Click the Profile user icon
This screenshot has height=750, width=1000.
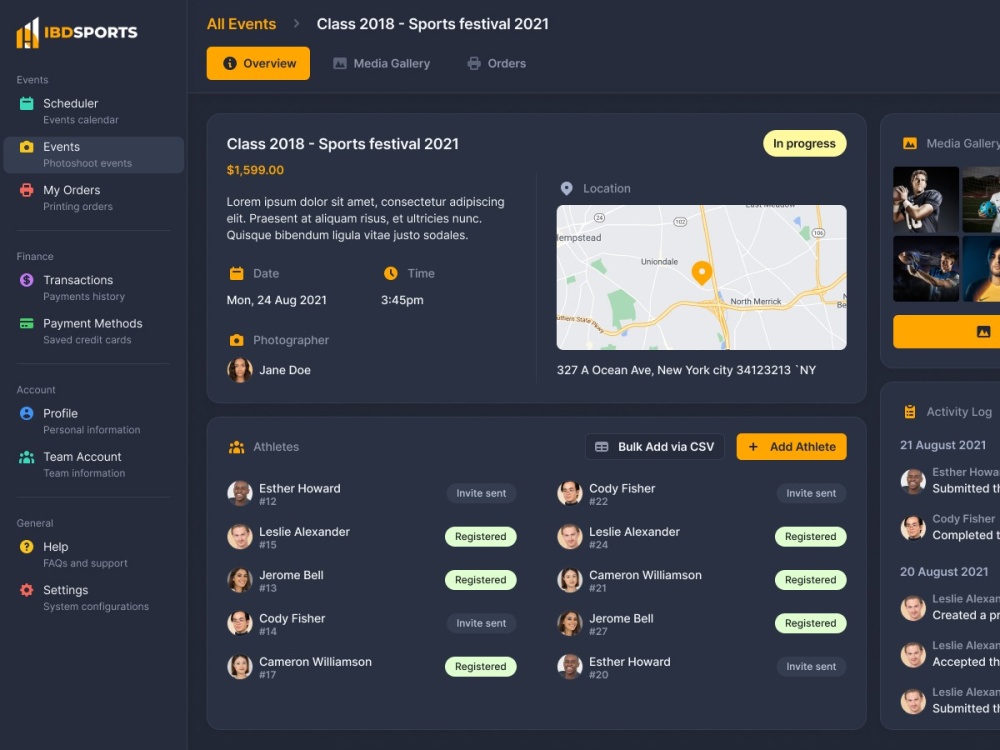pos(27,413)
